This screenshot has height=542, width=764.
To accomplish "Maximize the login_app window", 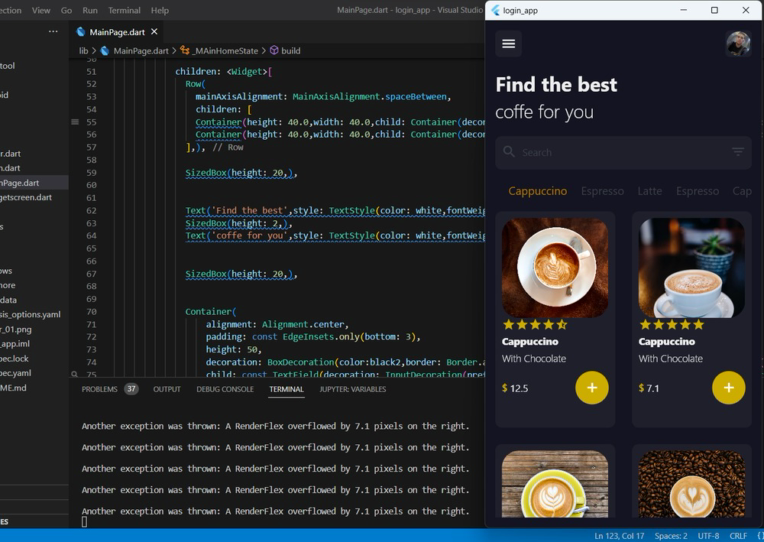I will [x=714, y=10].
